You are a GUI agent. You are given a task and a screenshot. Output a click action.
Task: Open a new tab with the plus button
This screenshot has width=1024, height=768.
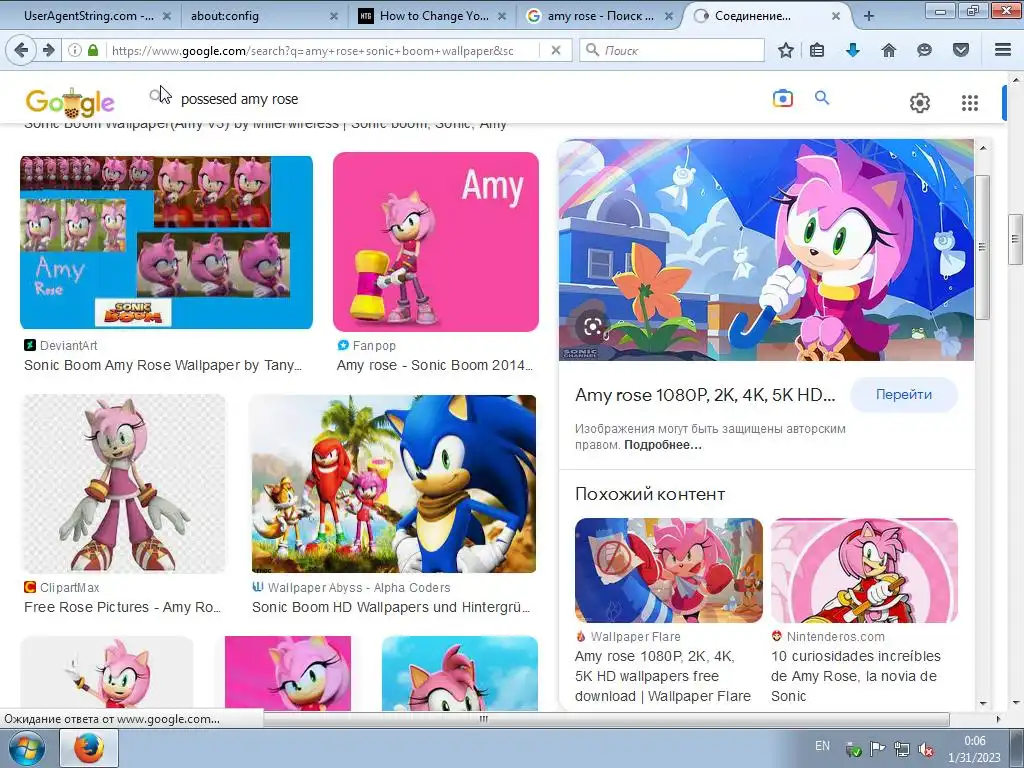point(869,16)
